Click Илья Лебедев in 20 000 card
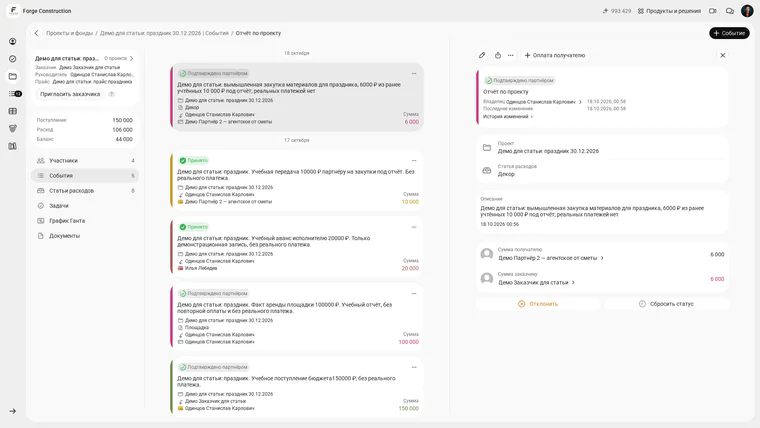The height and width of the screenshot is (428, 760). click(x=201, y=268)
